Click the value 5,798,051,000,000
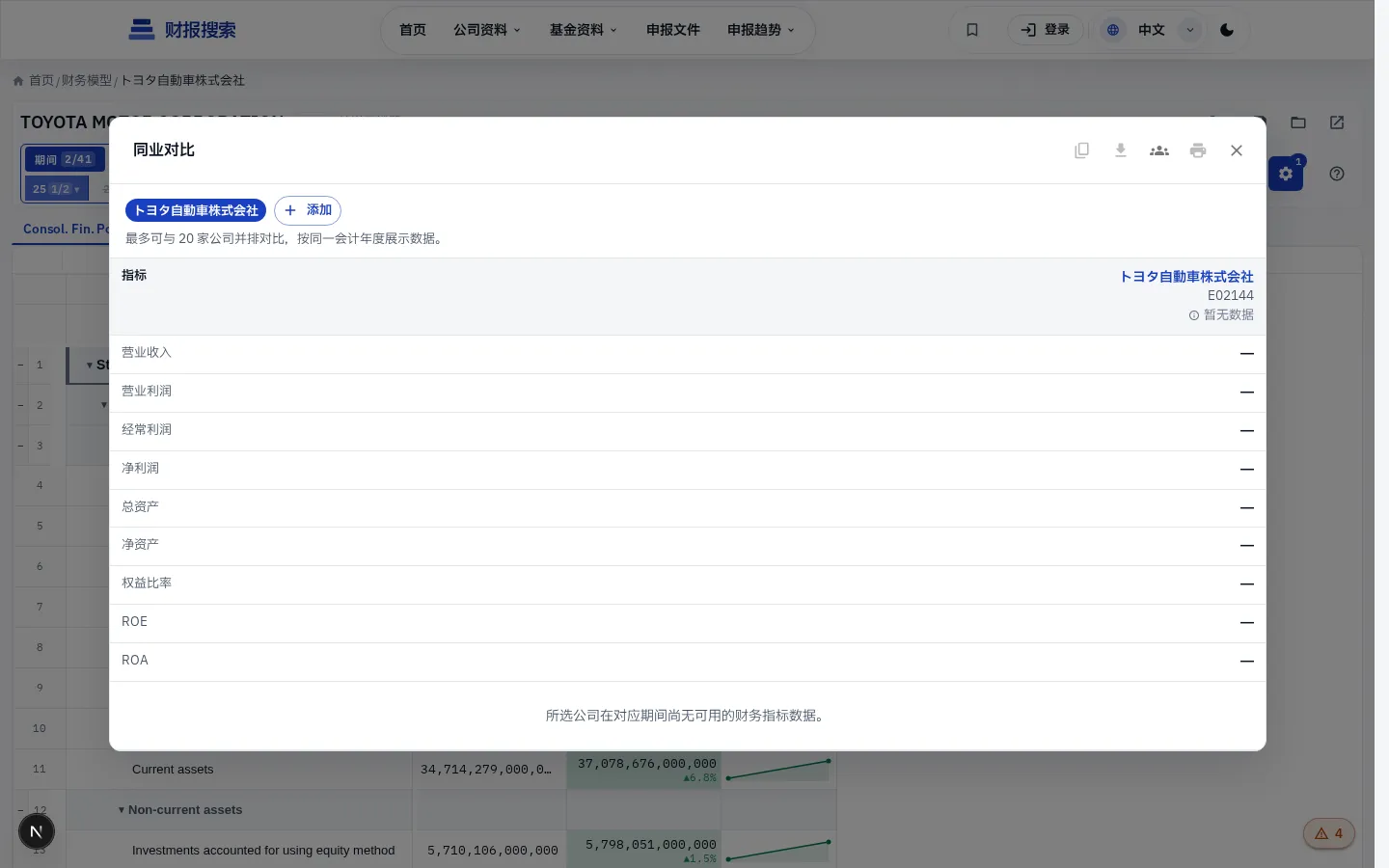The image size is (1389, 868). point(651,844)
